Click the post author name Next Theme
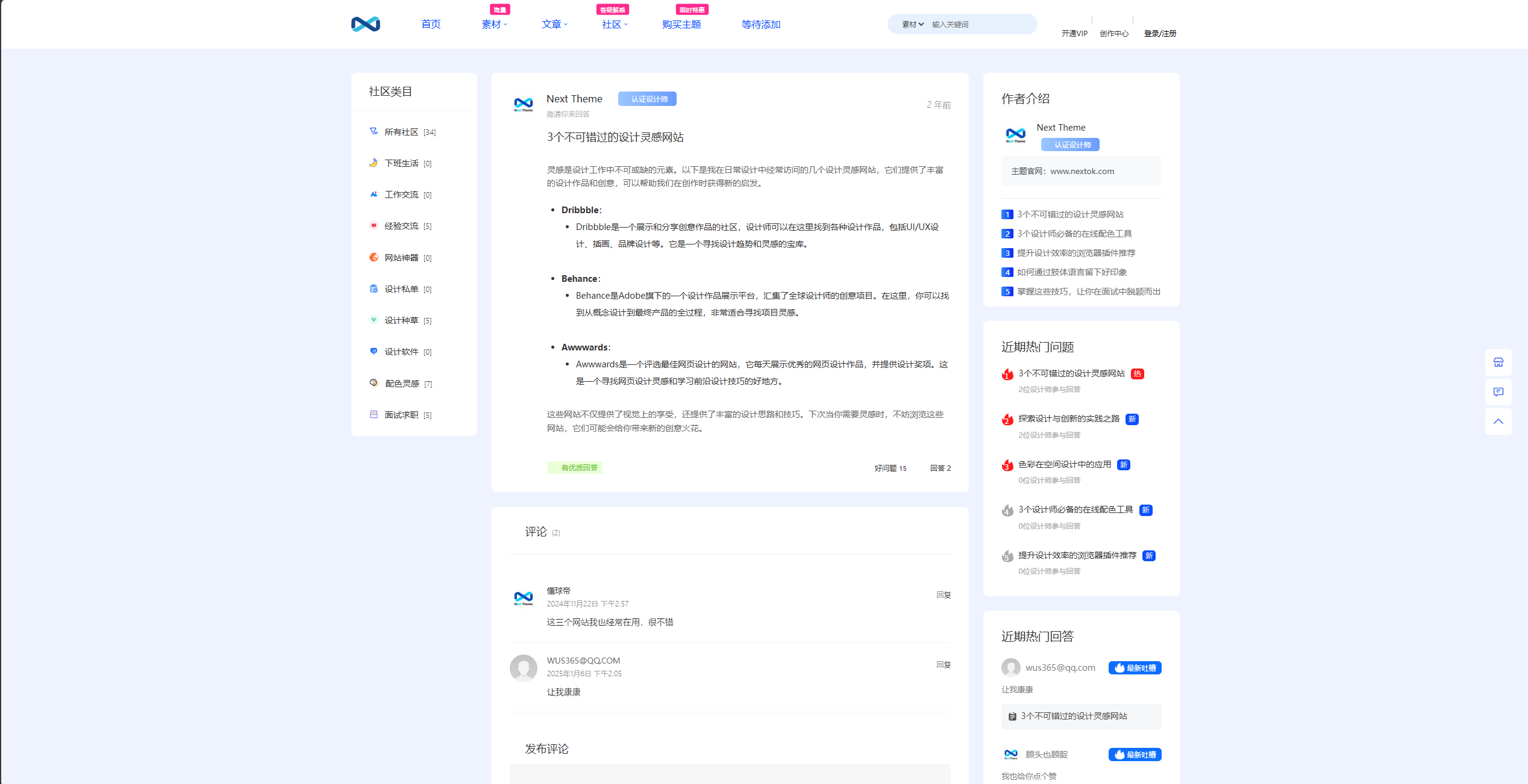Image resolution: width=1528 pixels, height=784 pixels. [x=574, y=99]
